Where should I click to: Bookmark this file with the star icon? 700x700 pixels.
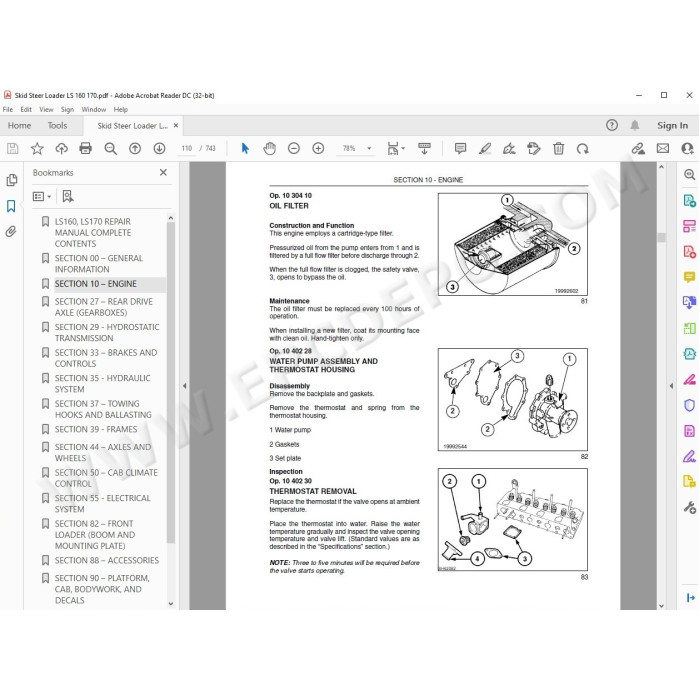37,148
